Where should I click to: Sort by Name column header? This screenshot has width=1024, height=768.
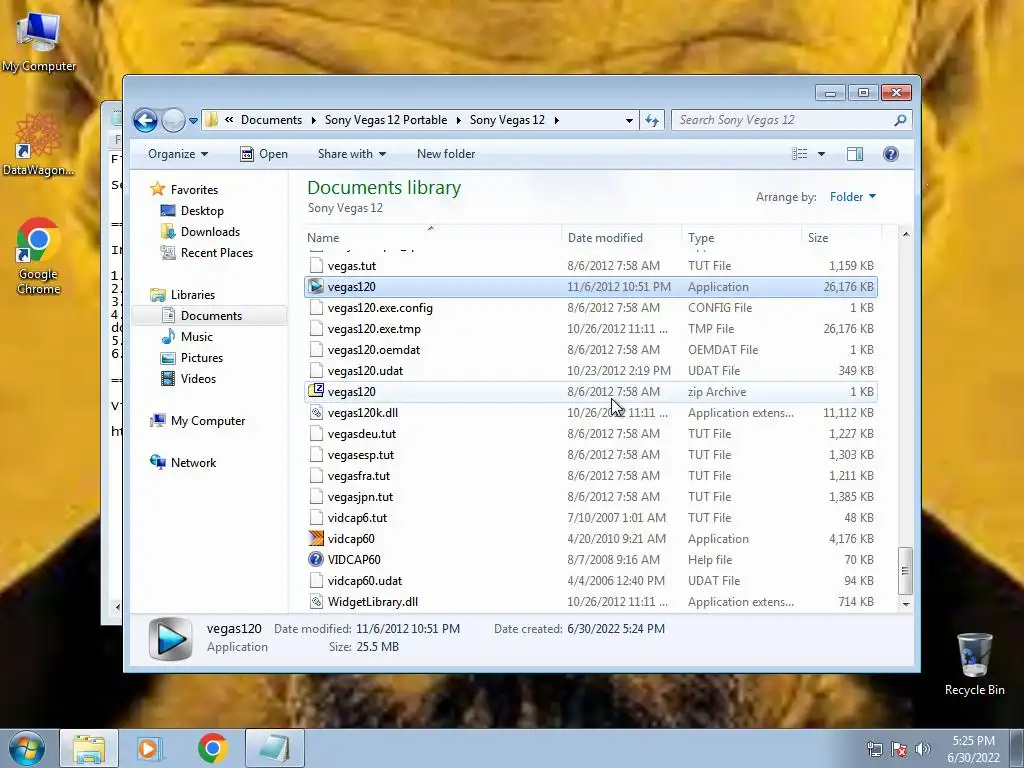coord(433,238)
